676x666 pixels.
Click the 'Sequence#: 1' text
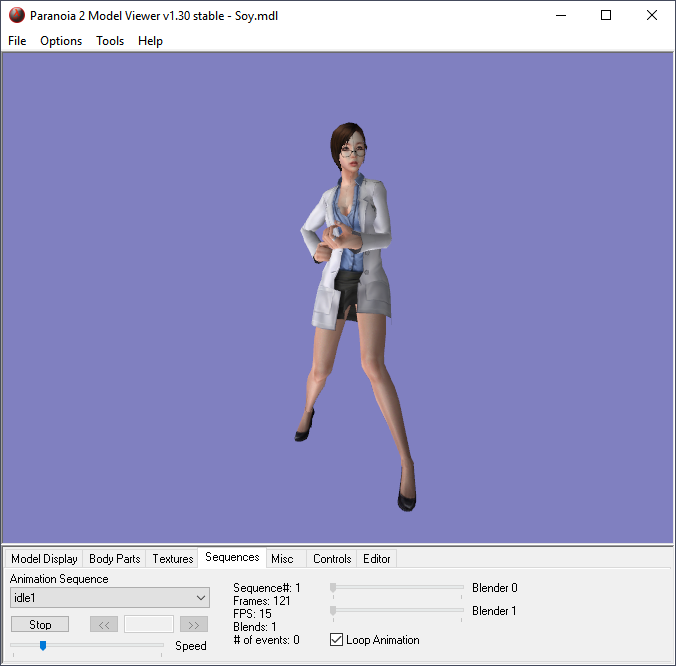266,588
